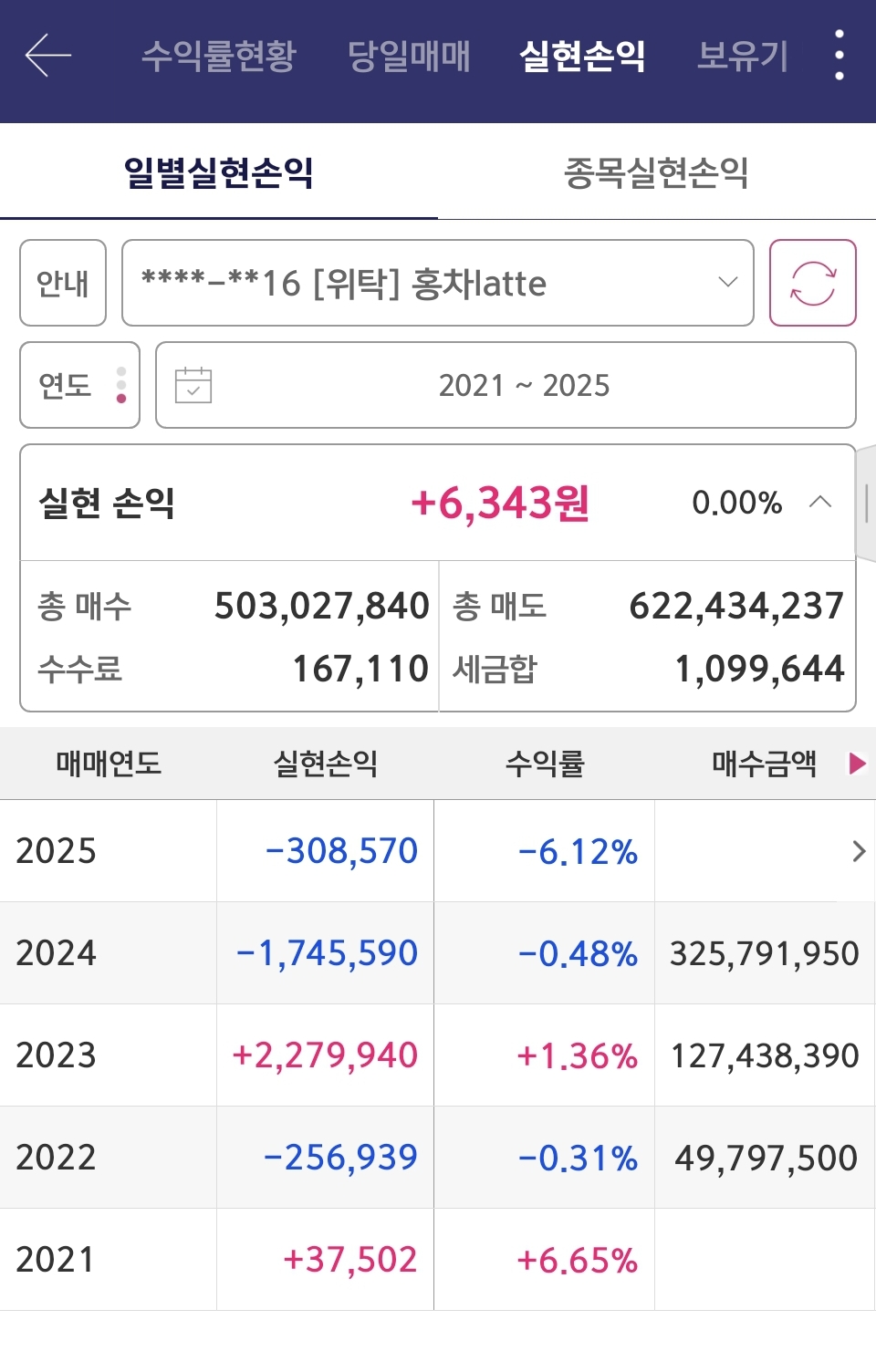Screen dimensions: 876x1372
Task: Open the three-dot overflow menu
Action: pos(839,56)
